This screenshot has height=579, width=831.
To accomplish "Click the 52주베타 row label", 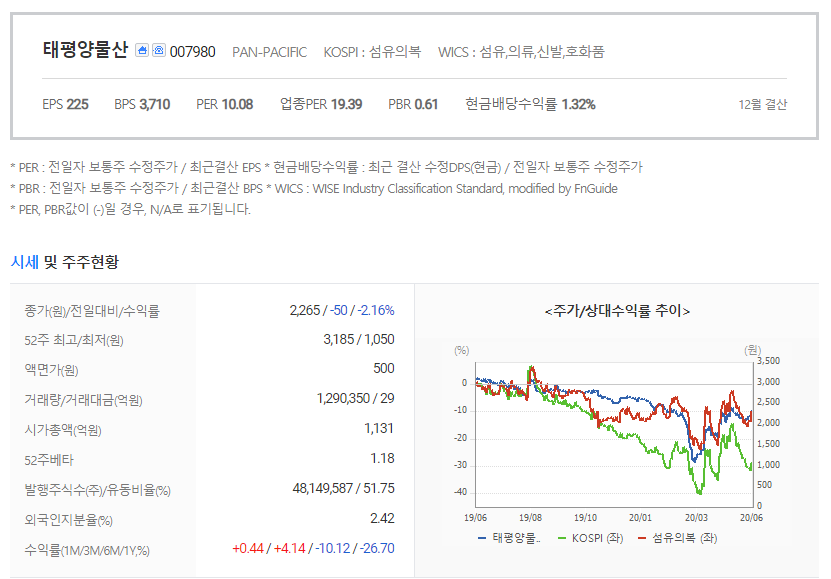I will [49, 460].
